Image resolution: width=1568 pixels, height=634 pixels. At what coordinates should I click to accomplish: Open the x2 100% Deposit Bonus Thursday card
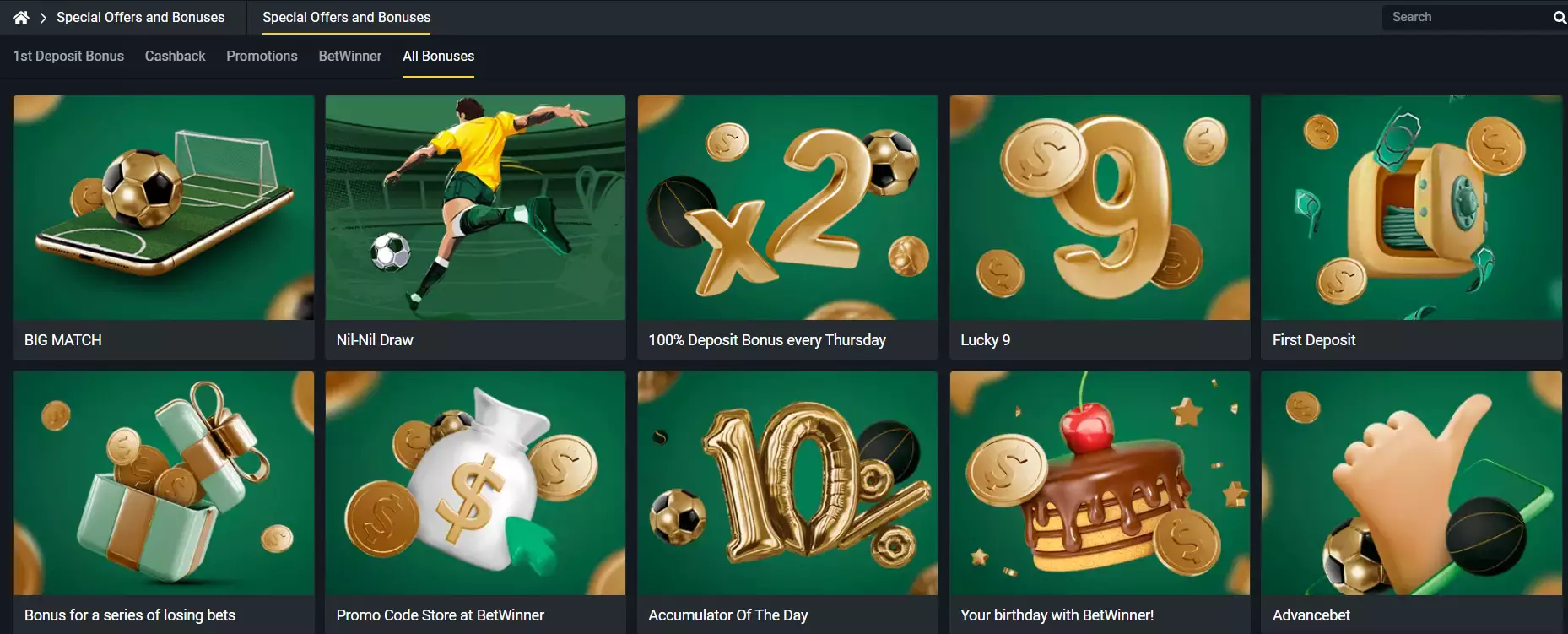pos(787,227)
